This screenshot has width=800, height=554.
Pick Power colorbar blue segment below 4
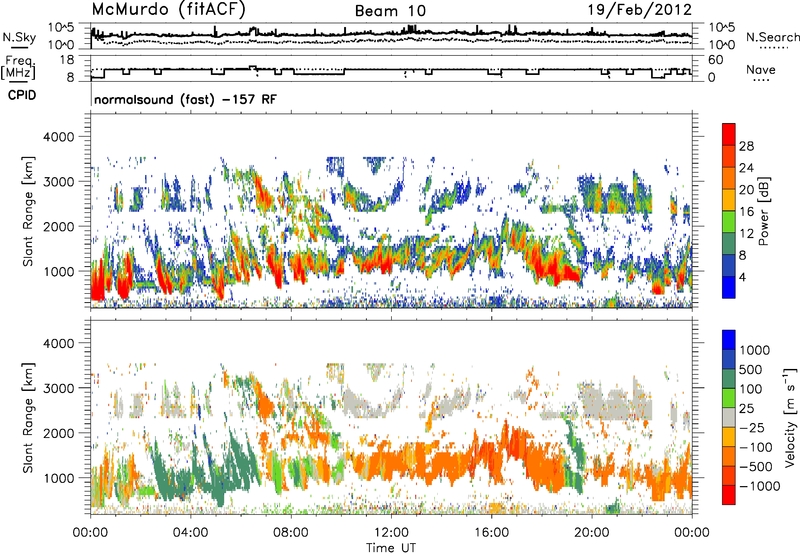coord(729,287)
